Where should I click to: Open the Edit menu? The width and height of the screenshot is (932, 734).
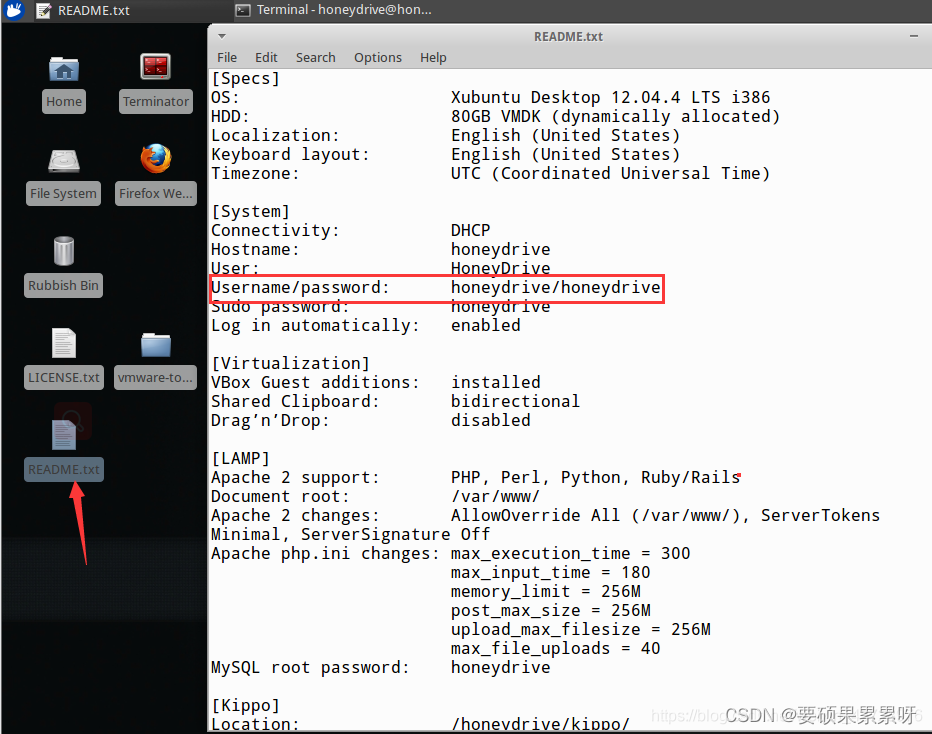pos(266,58)
